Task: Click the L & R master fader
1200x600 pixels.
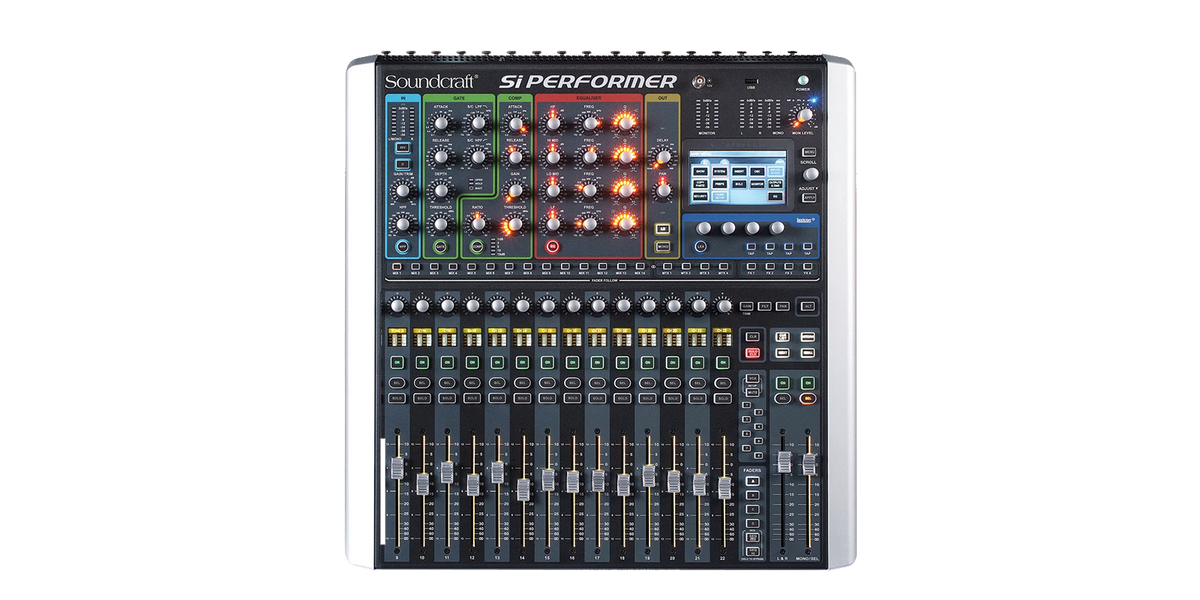Action: (784, 462)
